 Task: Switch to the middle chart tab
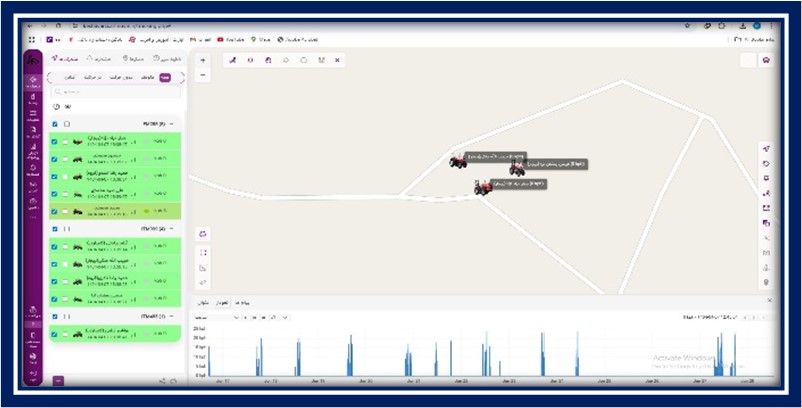click(x=223, y=303)
